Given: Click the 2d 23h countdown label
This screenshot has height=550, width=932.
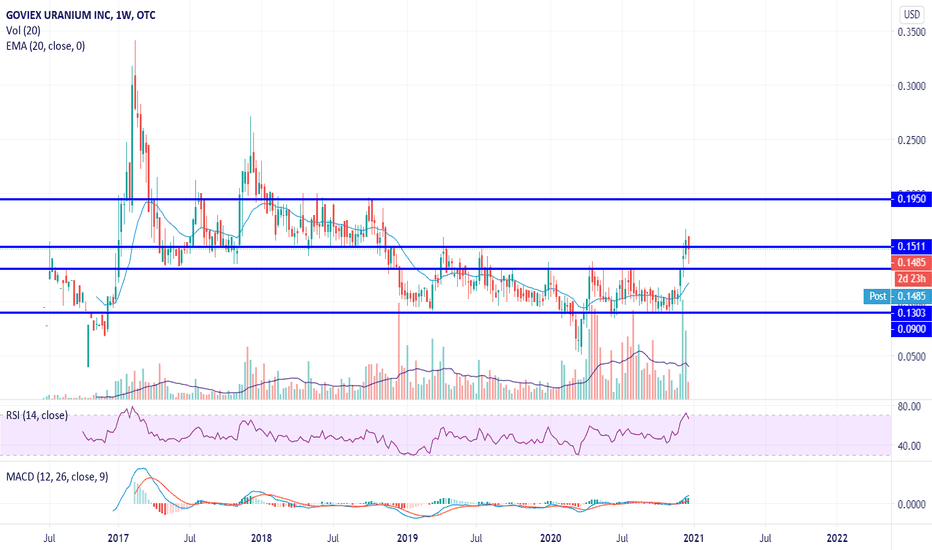Looking at the screenshot, I should click(x=911, y=278).
